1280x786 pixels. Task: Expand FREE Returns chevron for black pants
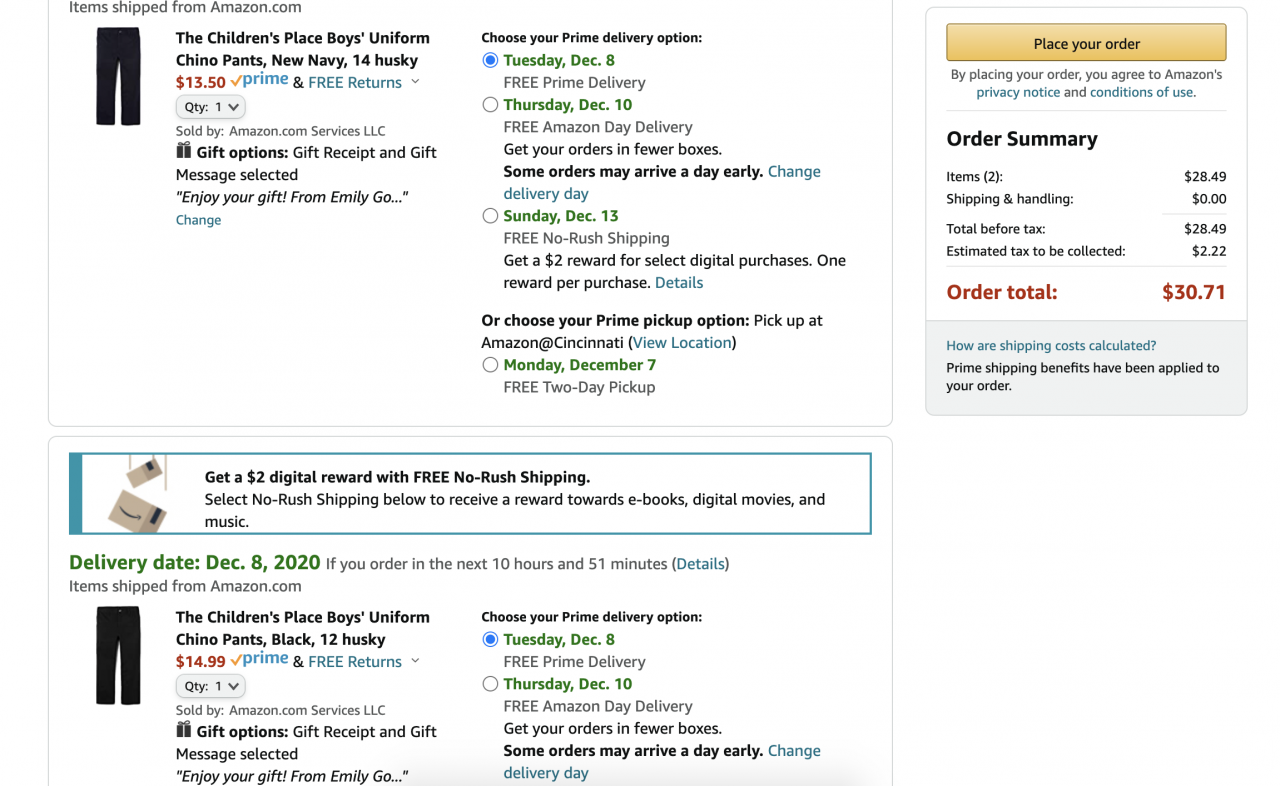(x=416, y=661)
